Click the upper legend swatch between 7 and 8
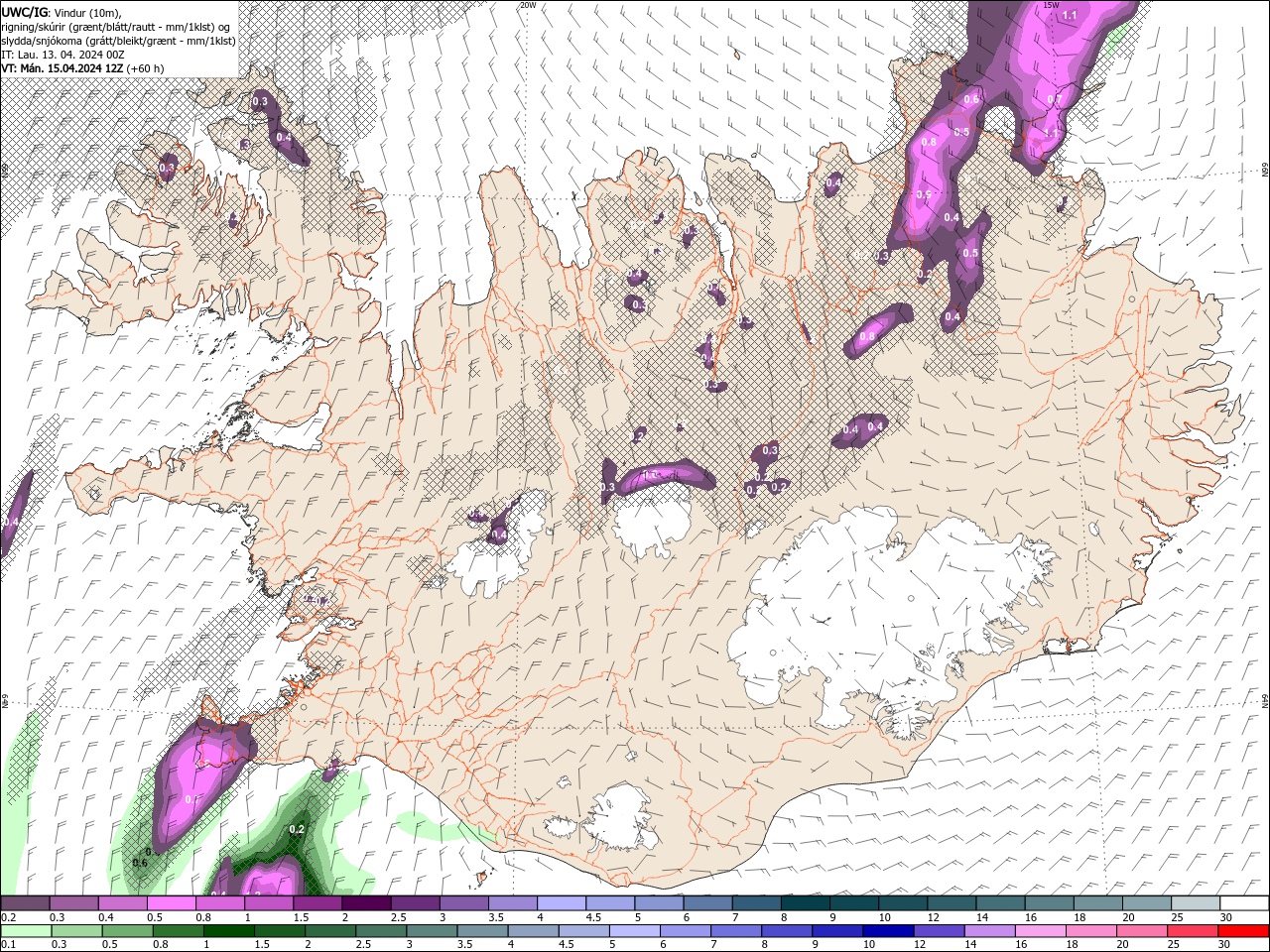Image resolution: width=1270 pixels, height=952 pixels. [x=756, y=903]
